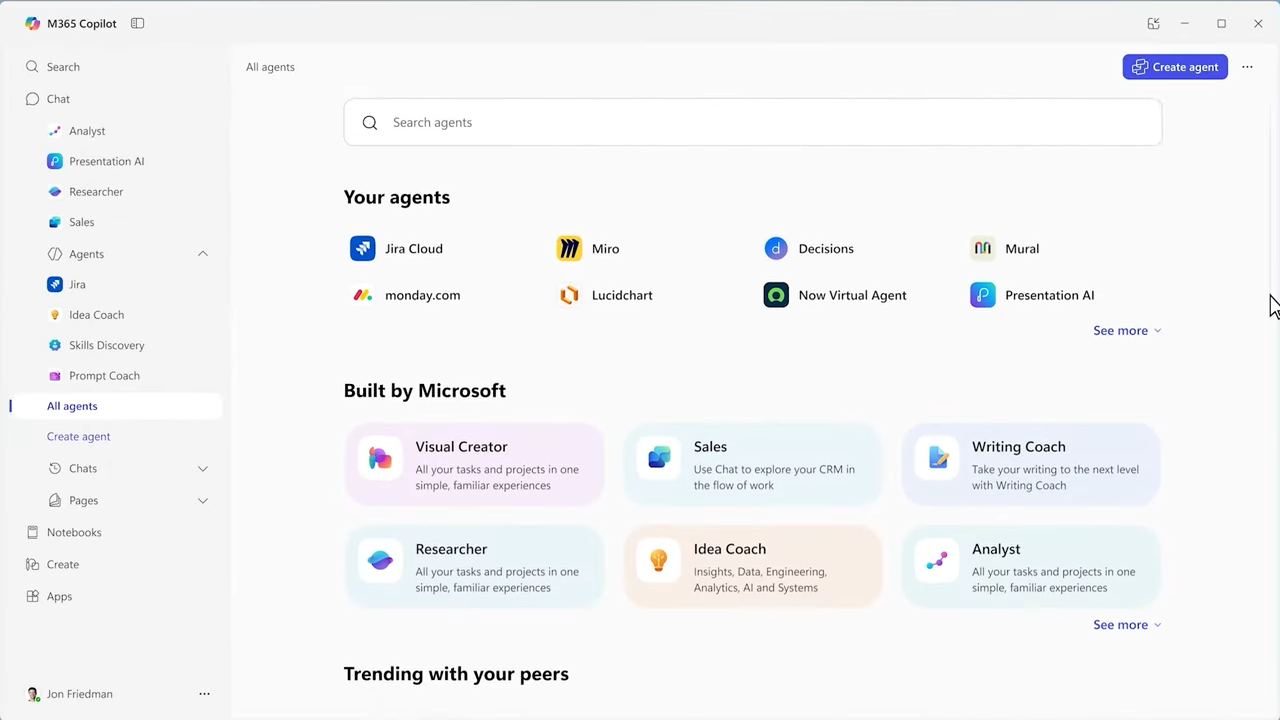Click the Analyst card icon
This screenshot has width=1280, height=720.
pos(937,561)
